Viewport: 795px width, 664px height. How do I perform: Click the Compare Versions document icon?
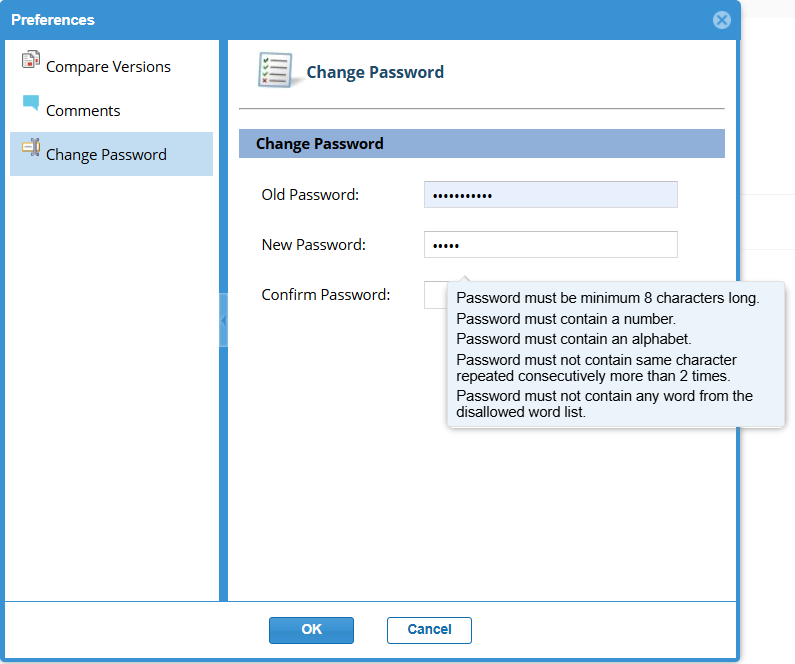[x=30, y=61]
